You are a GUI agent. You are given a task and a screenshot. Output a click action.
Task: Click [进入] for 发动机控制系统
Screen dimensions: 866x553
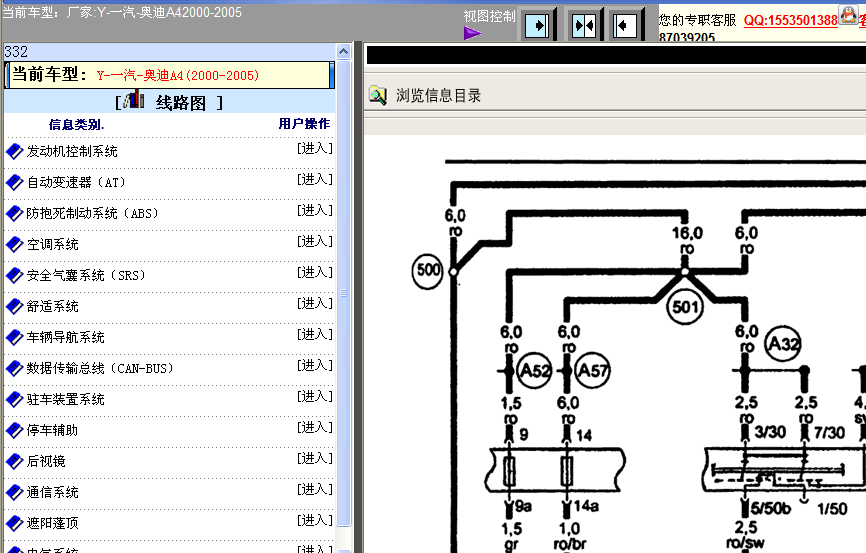pos(315,148)
